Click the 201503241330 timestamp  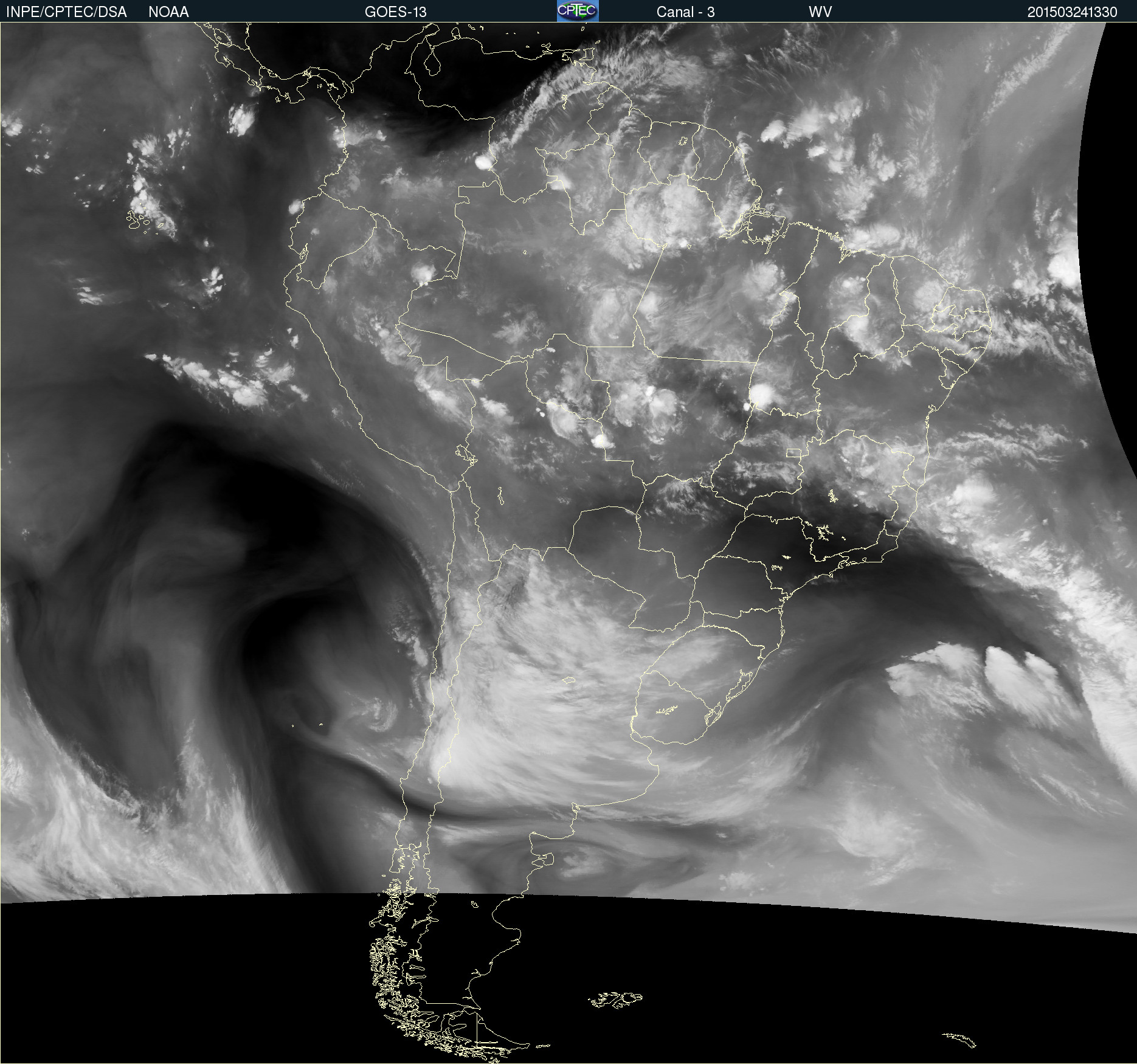[1073, 12]
